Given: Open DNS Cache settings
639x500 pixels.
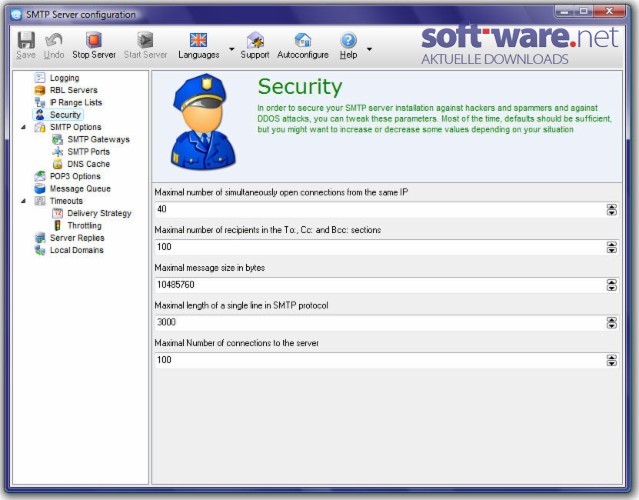Looking at the screenshot, I should [88, 164].
